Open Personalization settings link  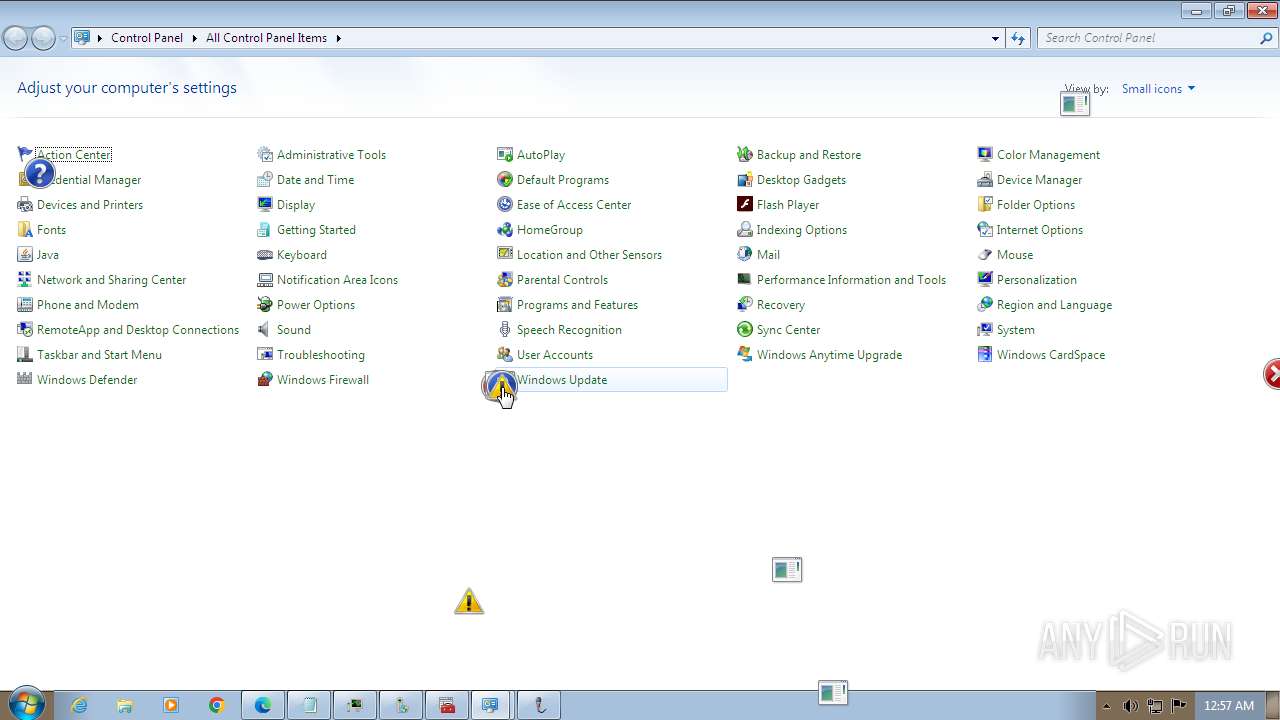pos(1037,280)
